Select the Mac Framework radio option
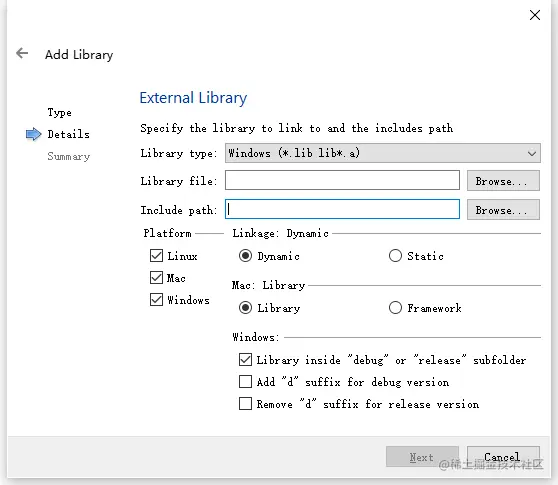 tap(395, 307)
